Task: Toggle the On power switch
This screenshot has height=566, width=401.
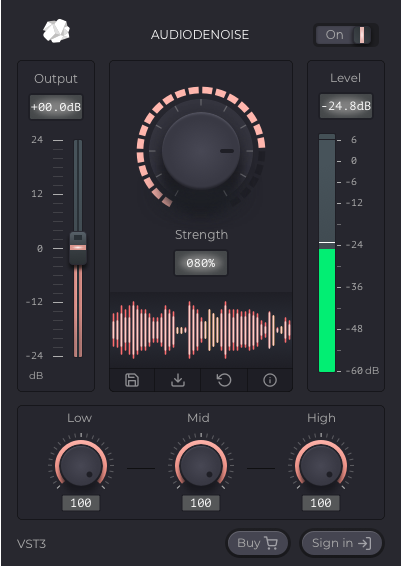Action: click(345, 35)
